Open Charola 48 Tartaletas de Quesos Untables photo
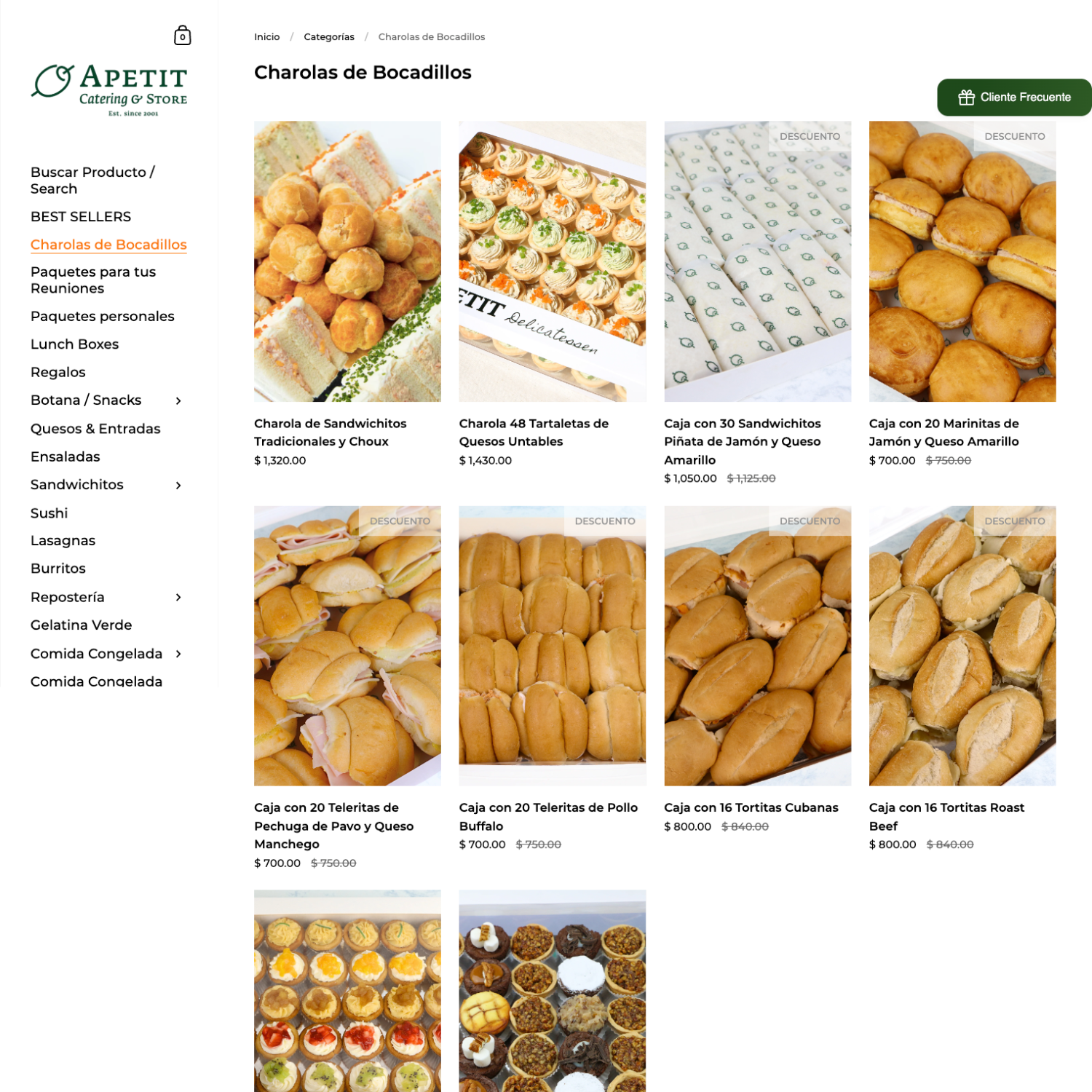This screenshot has width=1092, height=1092. [553, 261]
